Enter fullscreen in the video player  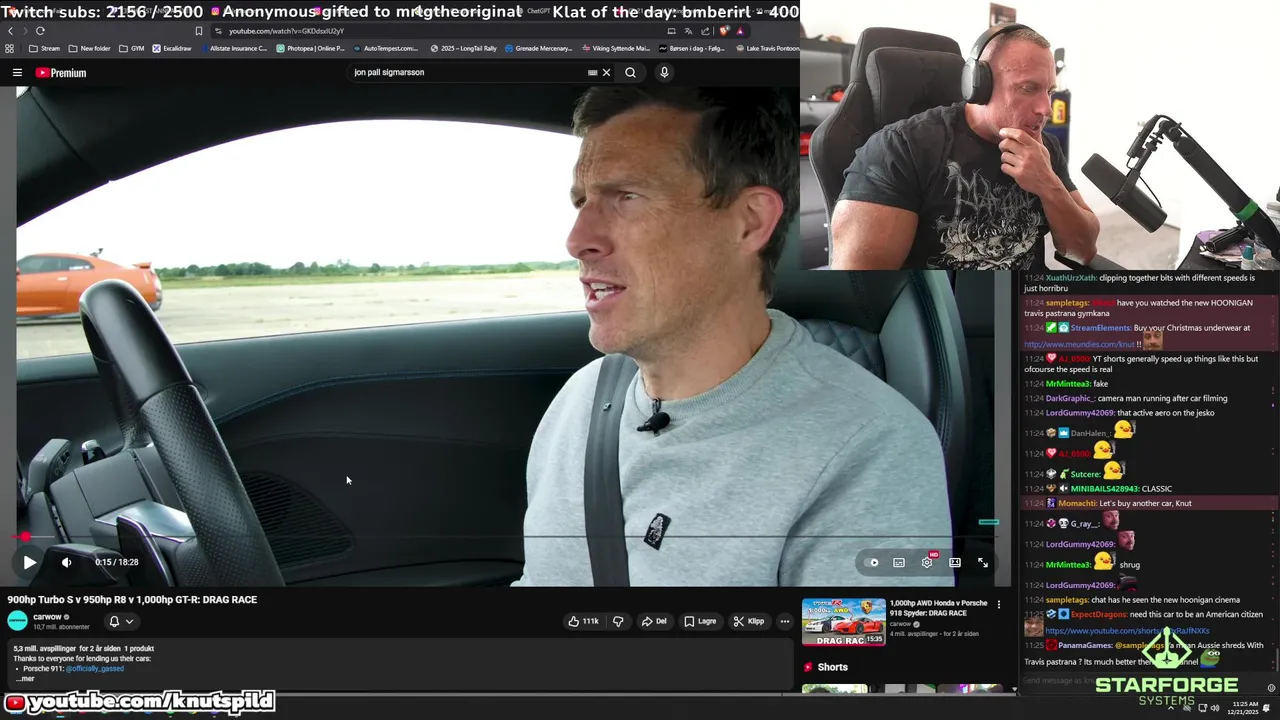[x=983, y=562]
